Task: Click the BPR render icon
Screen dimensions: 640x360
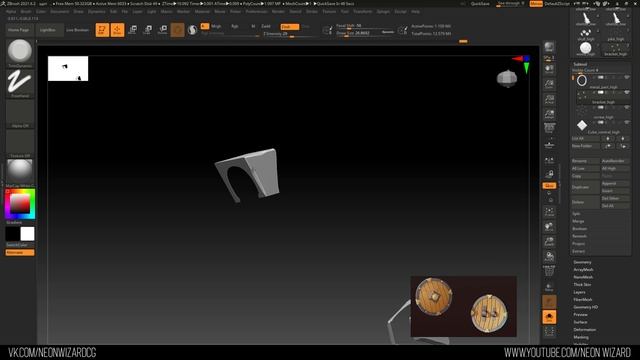Action: (549, 47)
